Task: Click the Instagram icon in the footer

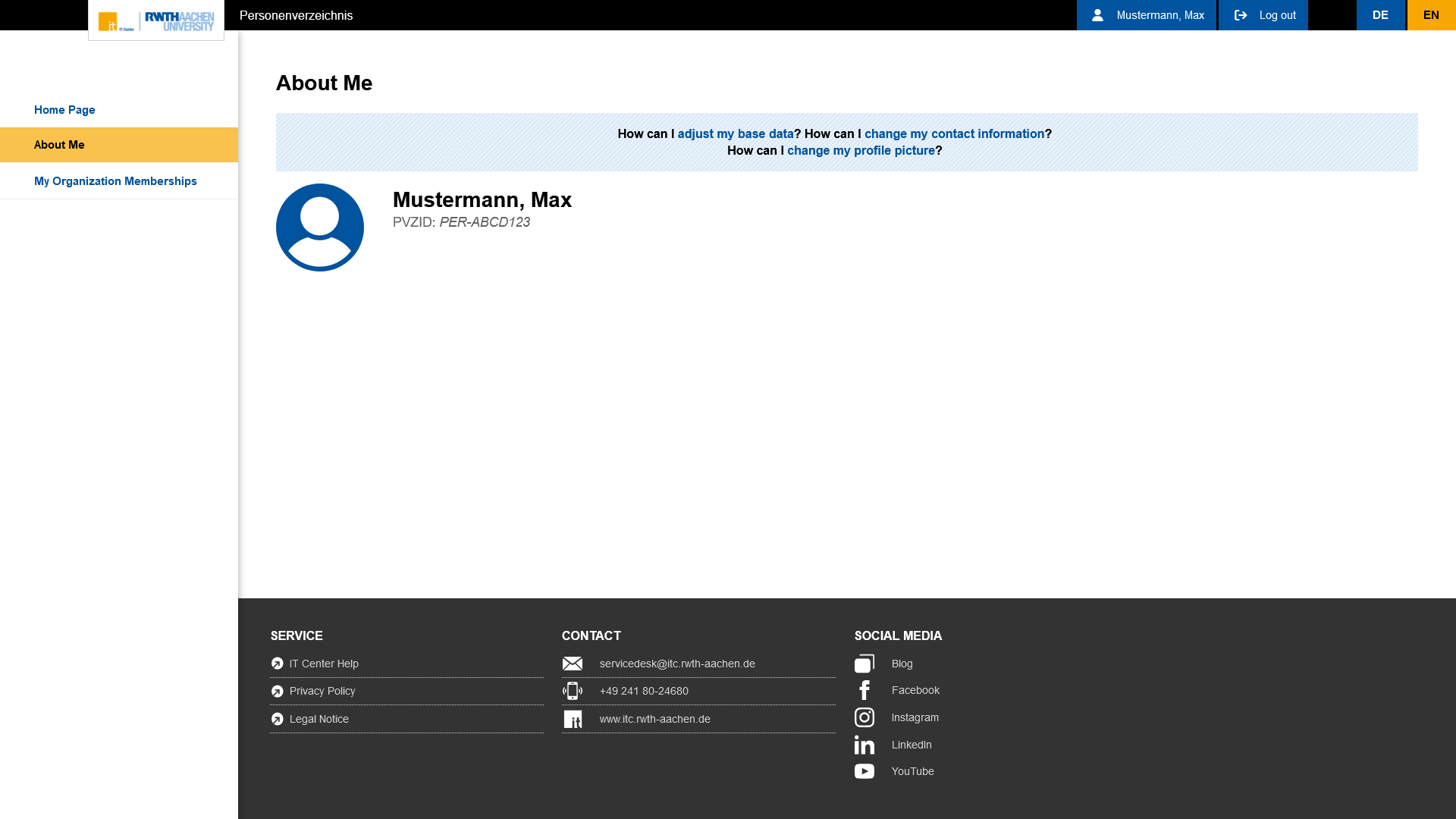Action: click(x=864, y=717)
